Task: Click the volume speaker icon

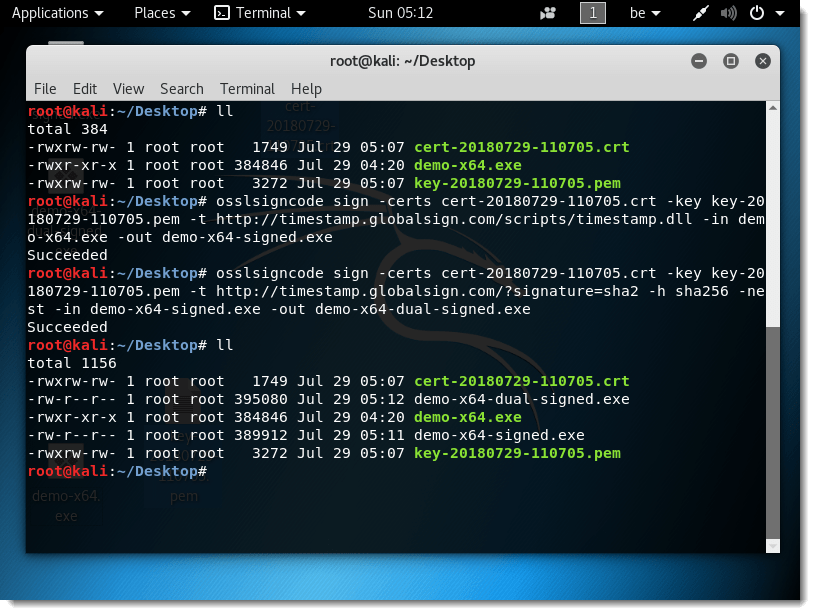Action: [x=726, y=13]
